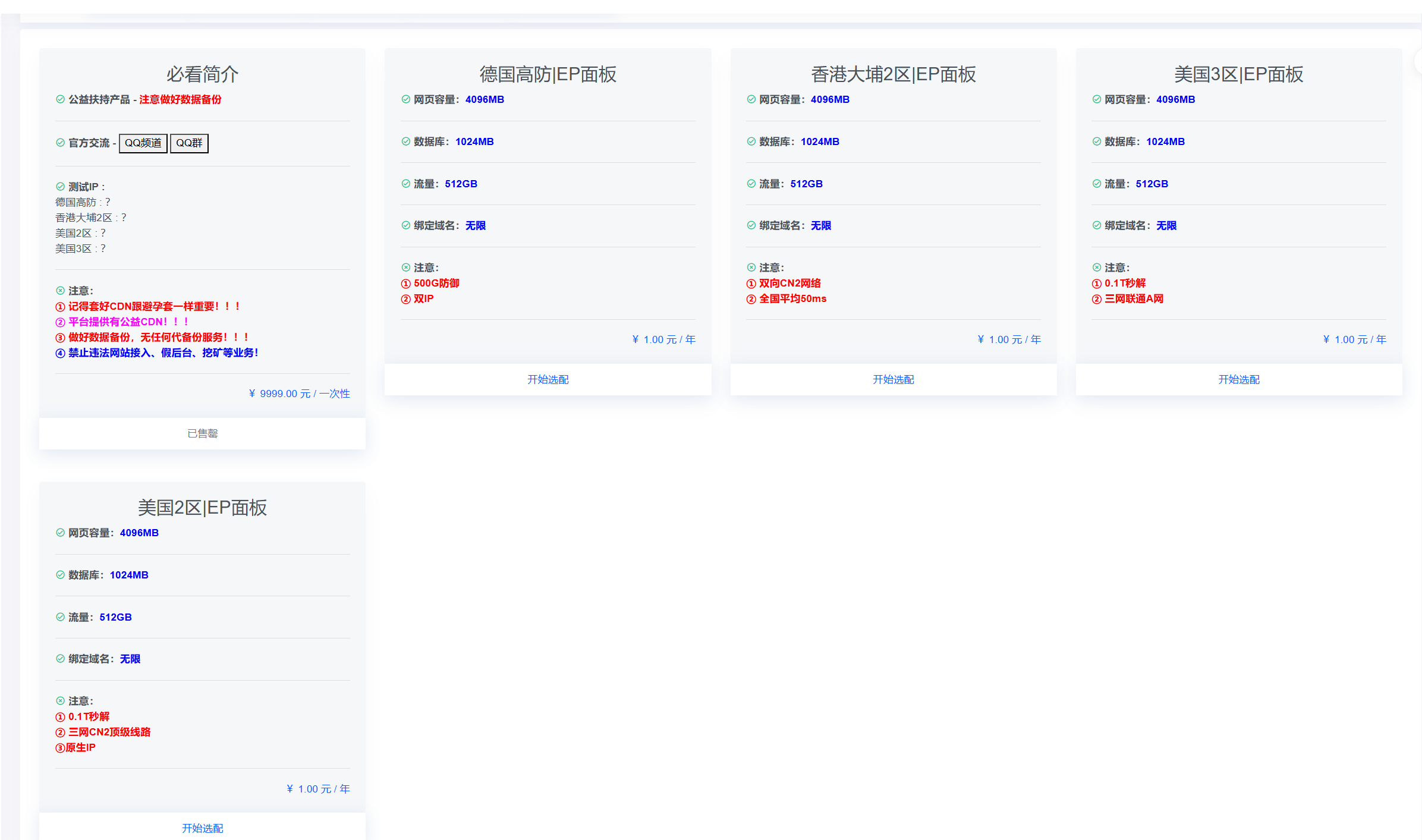Click the 美国2区 : ? test IP line
Image resolution: width=1422 pixels, height=840 pixels.
pyautogui.click(x=80, y=233)
